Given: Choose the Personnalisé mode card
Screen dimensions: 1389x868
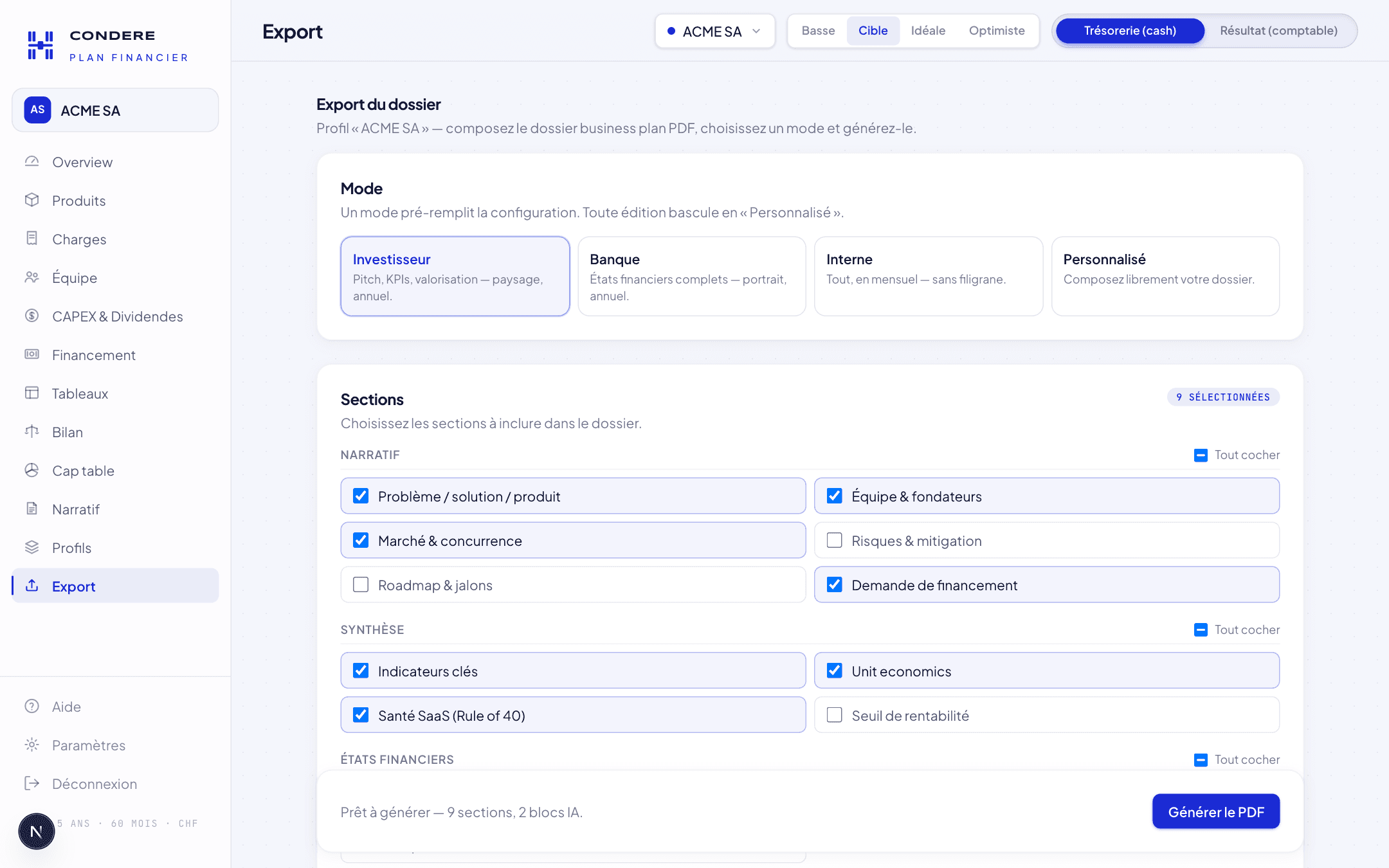Looking at the screenshot, I should tap(1165, 276).
